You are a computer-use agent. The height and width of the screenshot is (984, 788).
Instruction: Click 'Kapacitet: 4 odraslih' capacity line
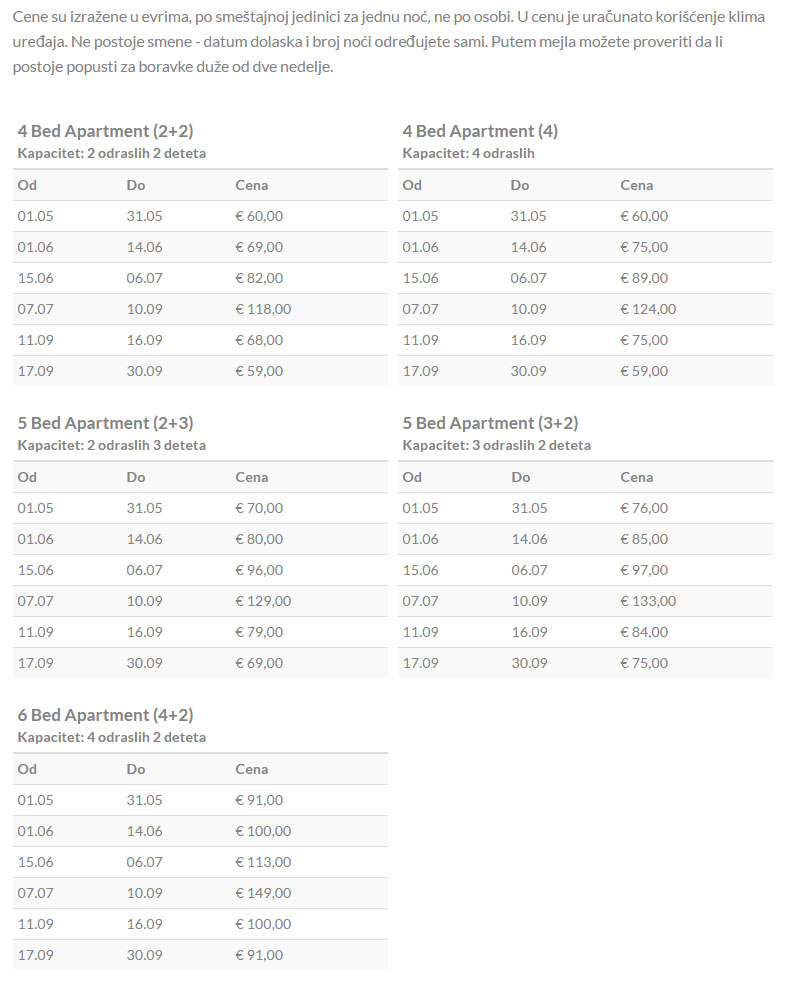tap(468, 153)
